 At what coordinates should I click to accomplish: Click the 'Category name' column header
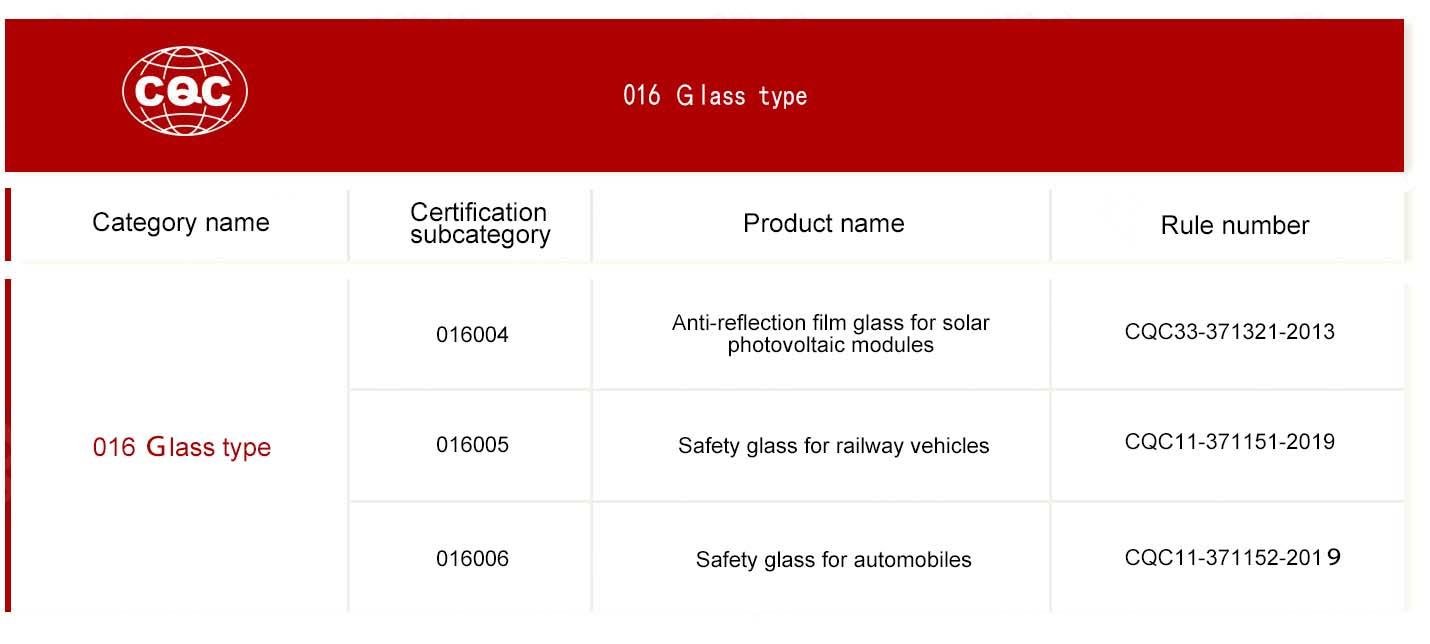(181, 222)
